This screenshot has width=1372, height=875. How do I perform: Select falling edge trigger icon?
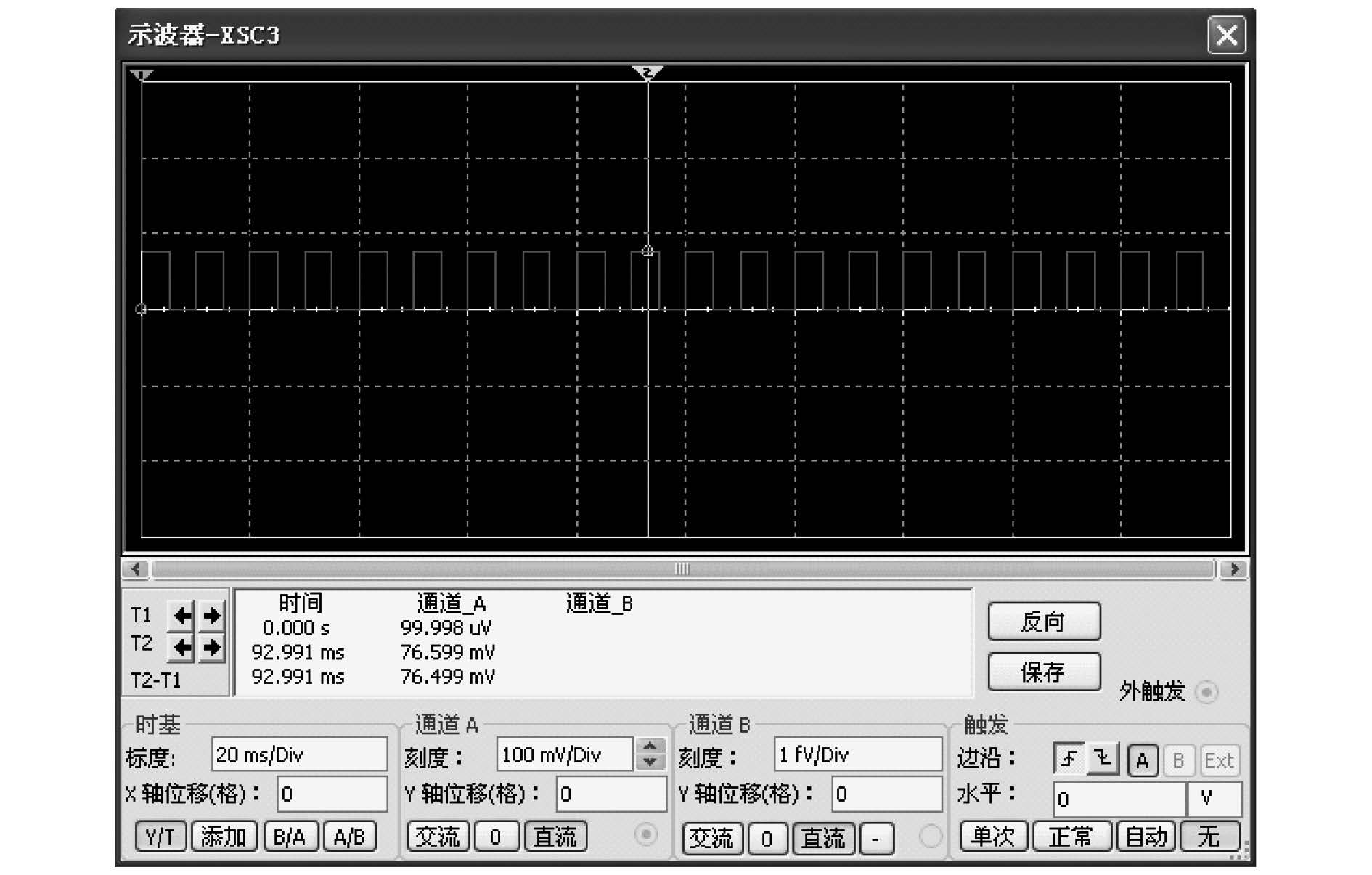(x=1103, y=760)
